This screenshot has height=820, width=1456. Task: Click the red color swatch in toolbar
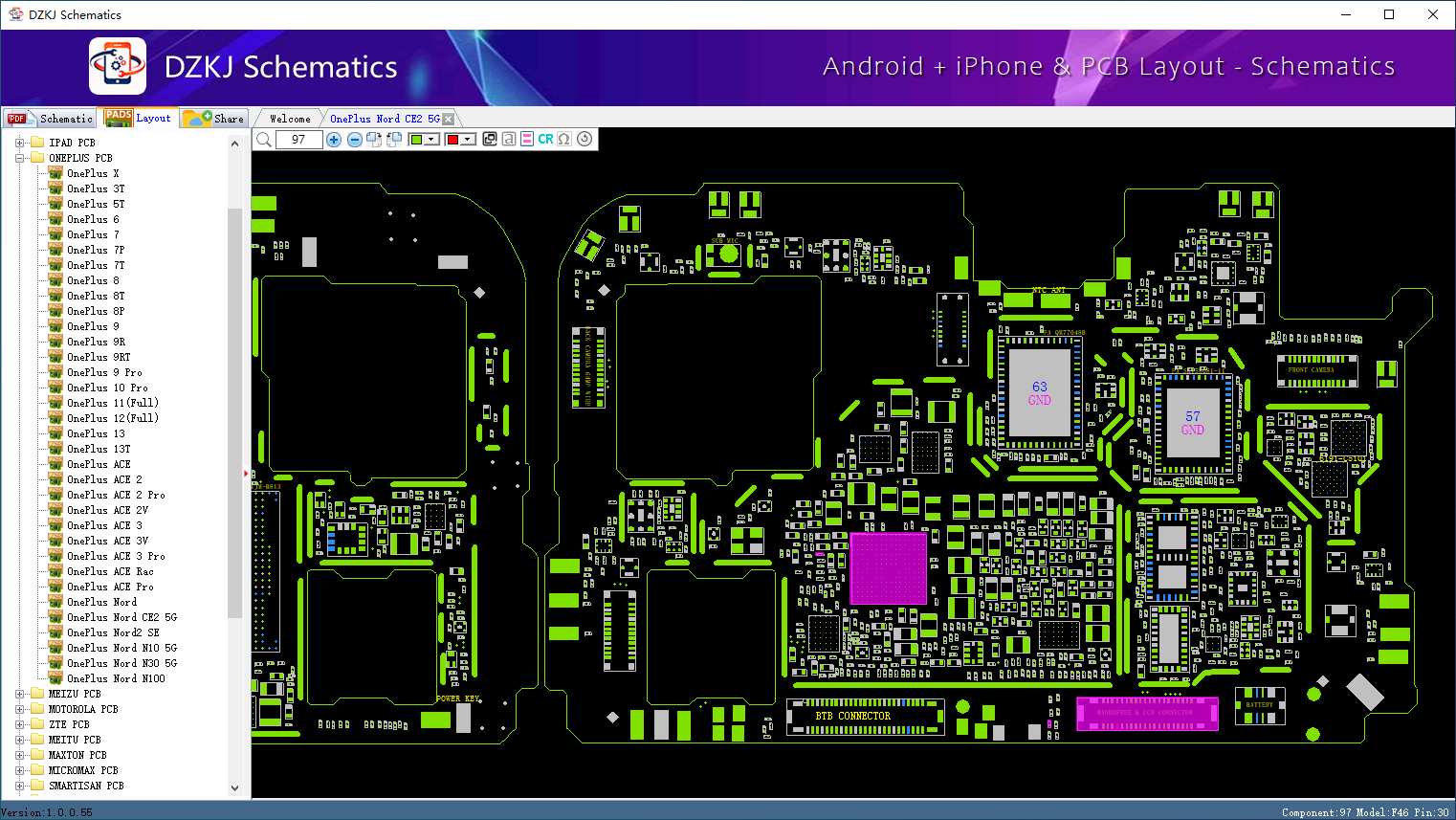point(452,140)
